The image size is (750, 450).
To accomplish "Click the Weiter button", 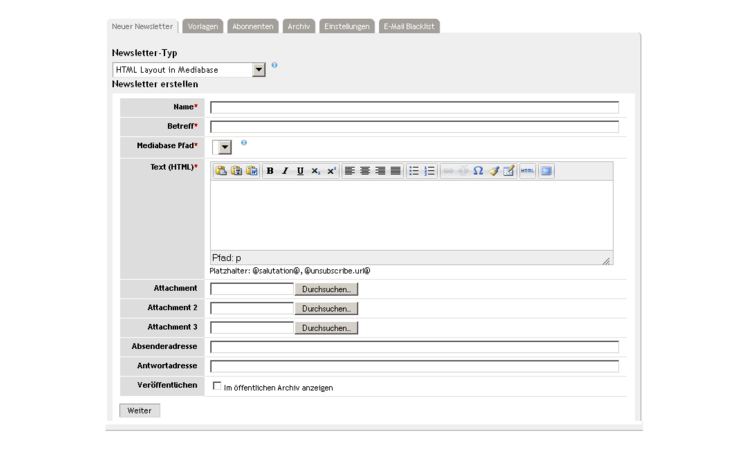I will pos(140,411).
